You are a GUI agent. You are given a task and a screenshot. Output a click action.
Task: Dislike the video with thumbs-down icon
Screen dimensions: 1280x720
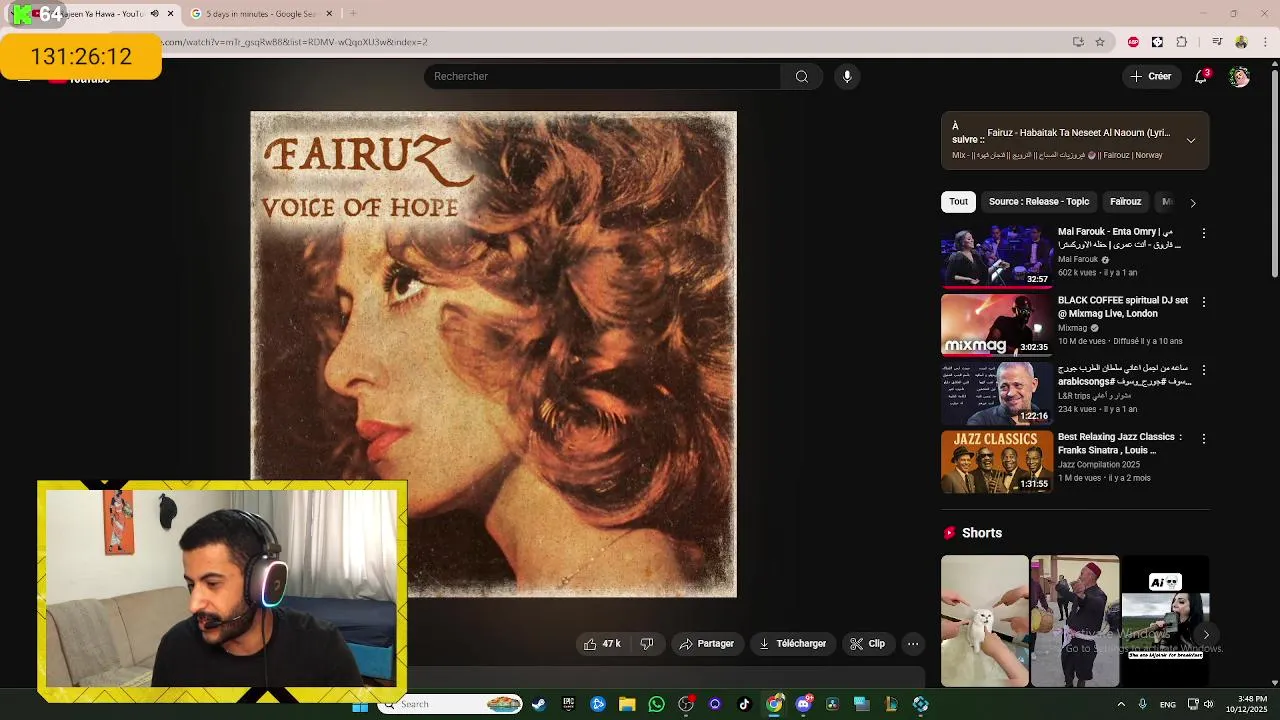click(647, 644)
